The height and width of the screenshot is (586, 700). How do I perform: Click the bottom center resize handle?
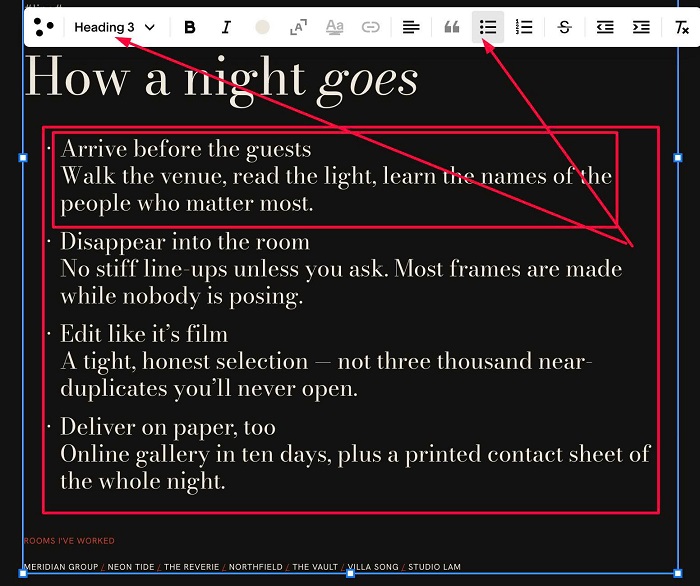click(350, 573)
